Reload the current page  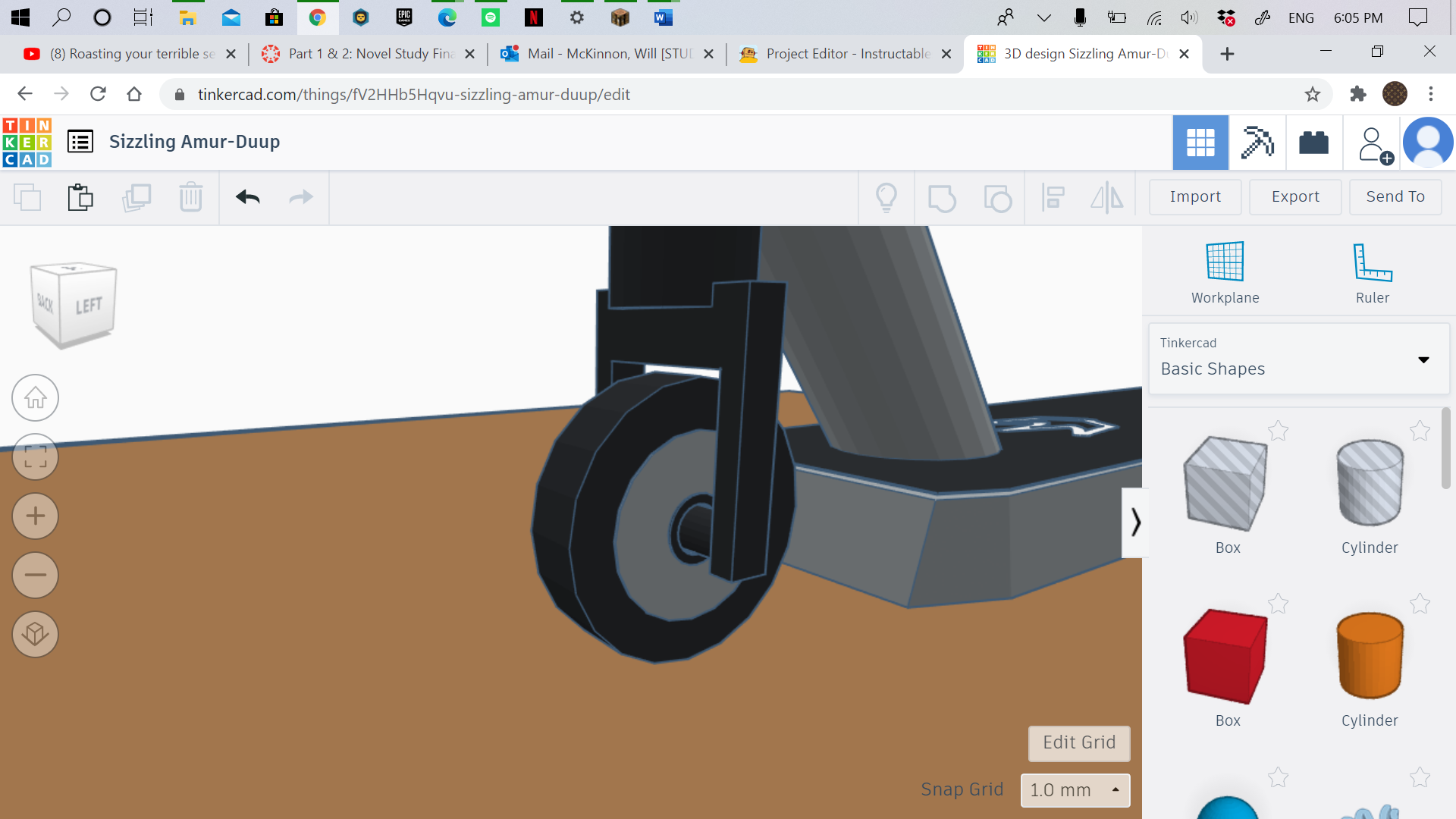(98, 94)
